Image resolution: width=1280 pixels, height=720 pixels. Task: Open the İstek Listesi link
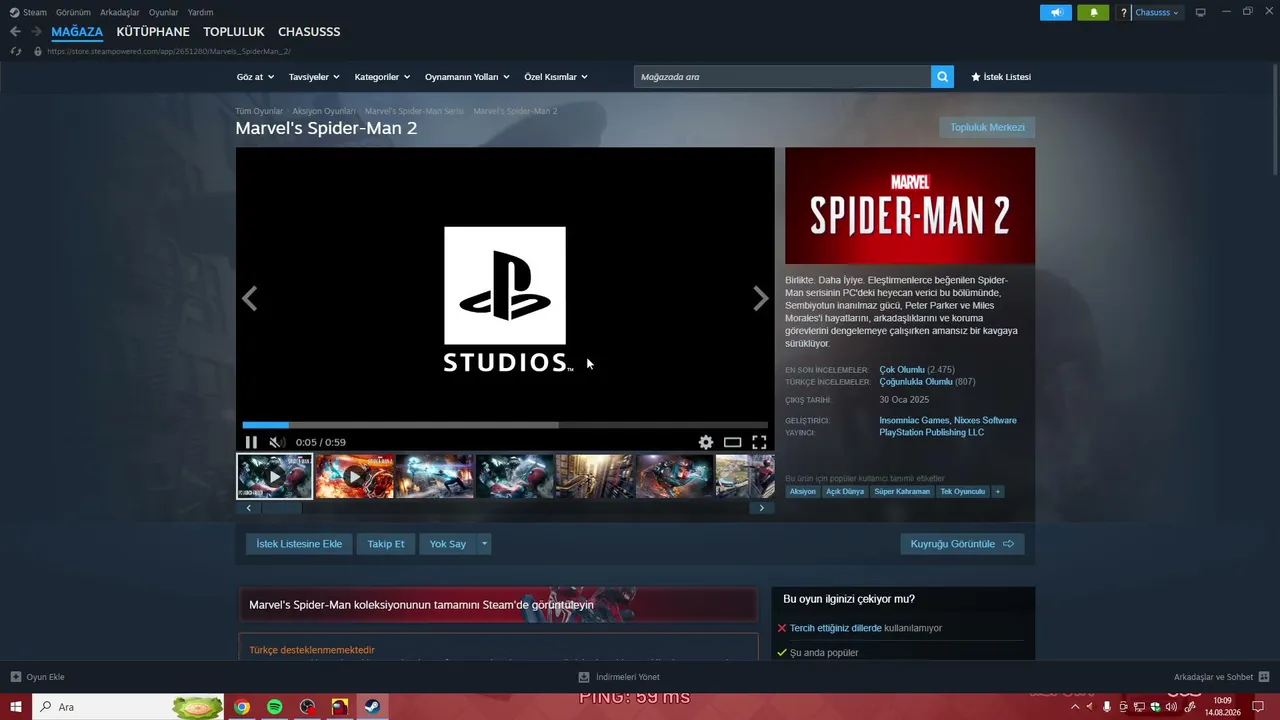(x=1001, y=77)
